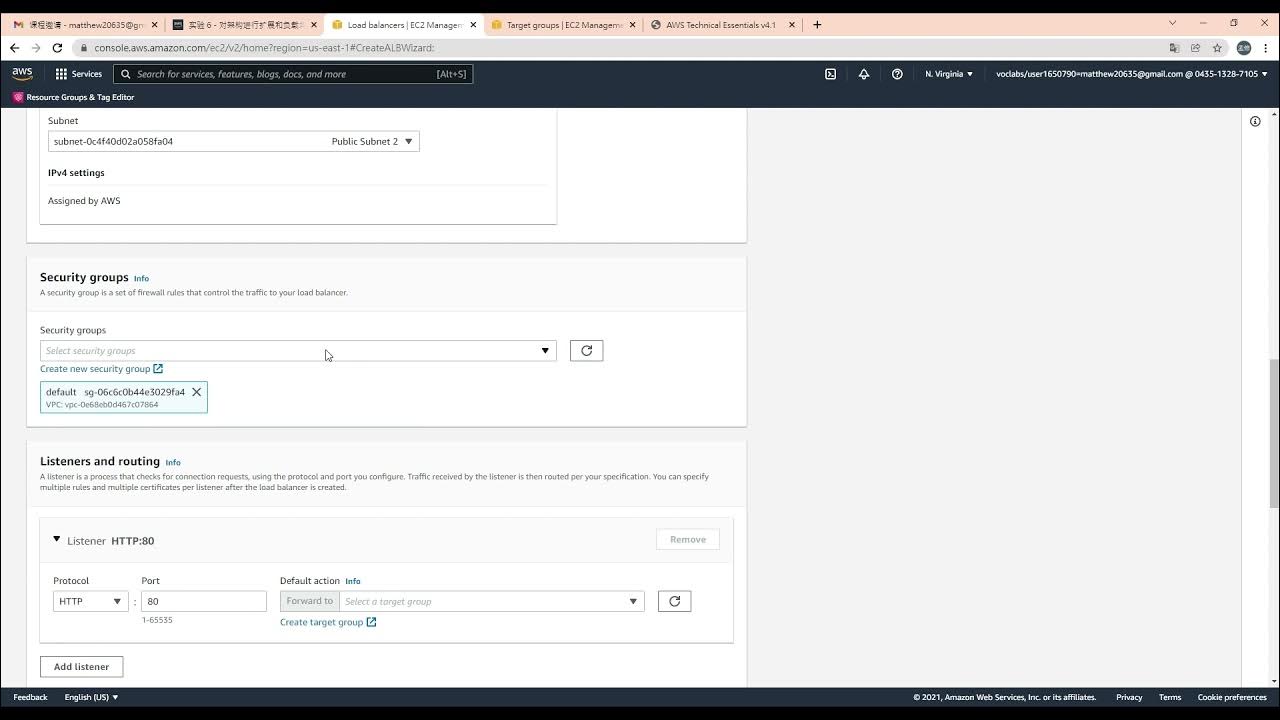Open the Privacy footer link
Viewport: 1280px width, 720px height.
point(1129,697)
